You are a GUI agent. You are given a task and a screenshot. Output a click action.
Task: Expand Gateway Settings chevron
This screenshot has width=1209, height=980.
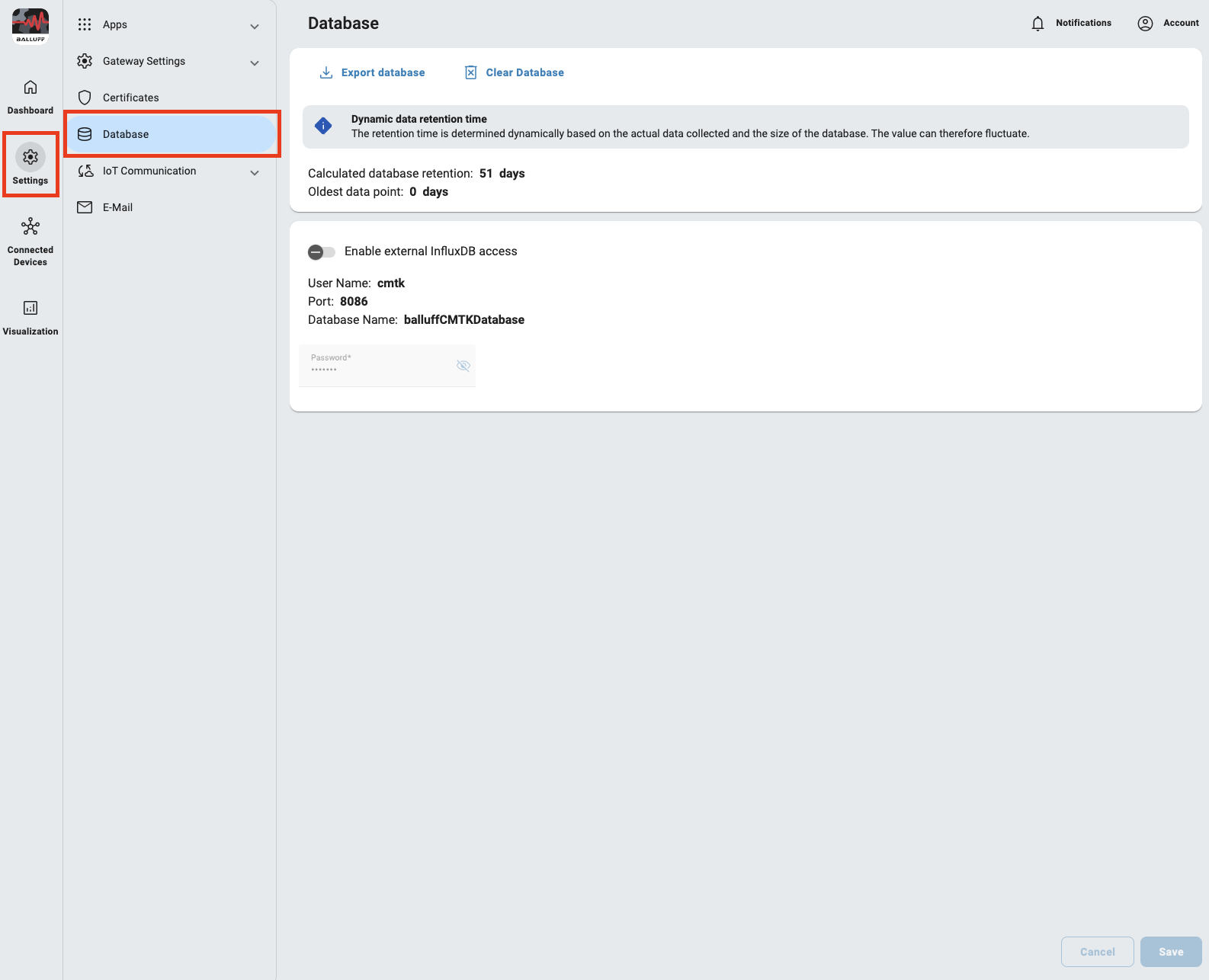coord(255,63)
